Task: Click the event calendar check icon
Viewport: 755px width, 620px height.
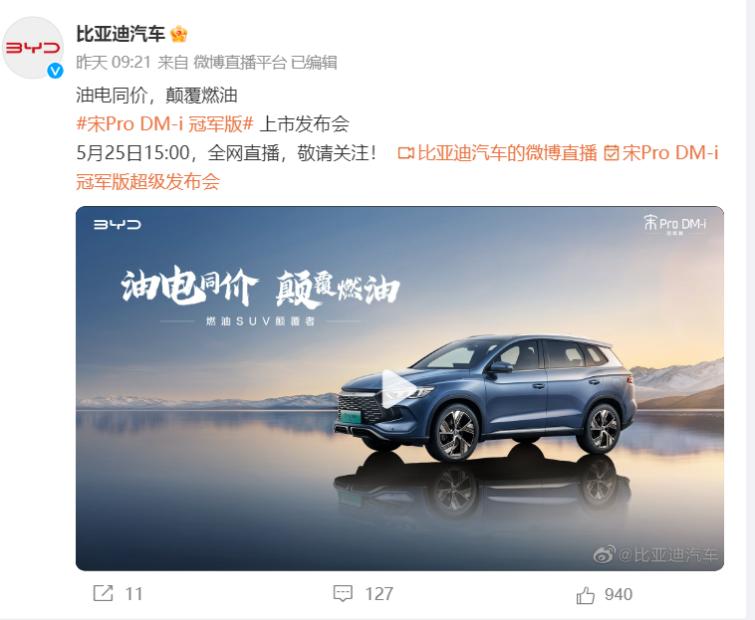Action: coord(611,154)
